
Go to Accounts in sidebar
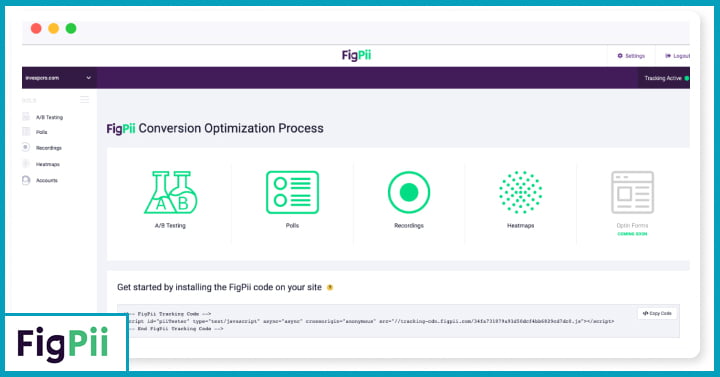tap(47, 180)
